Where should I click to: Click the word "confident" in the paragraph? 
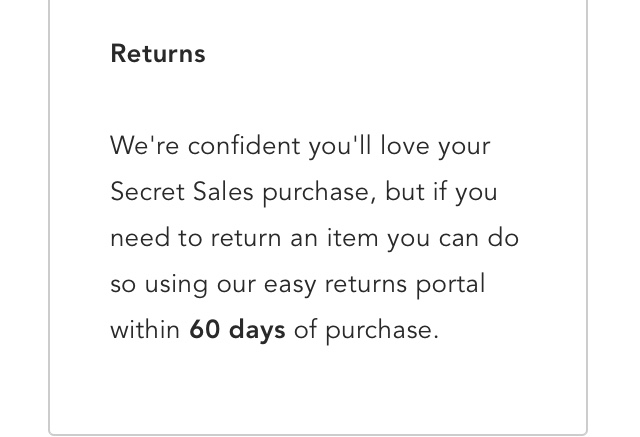click(244, 146)
